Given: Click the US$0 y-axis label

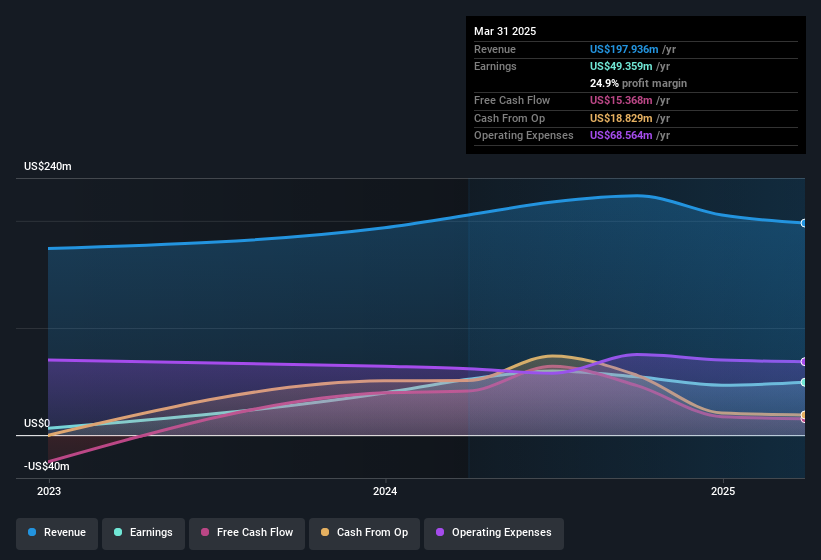Looking at the screenshot, I should click(x=37, y=423).
